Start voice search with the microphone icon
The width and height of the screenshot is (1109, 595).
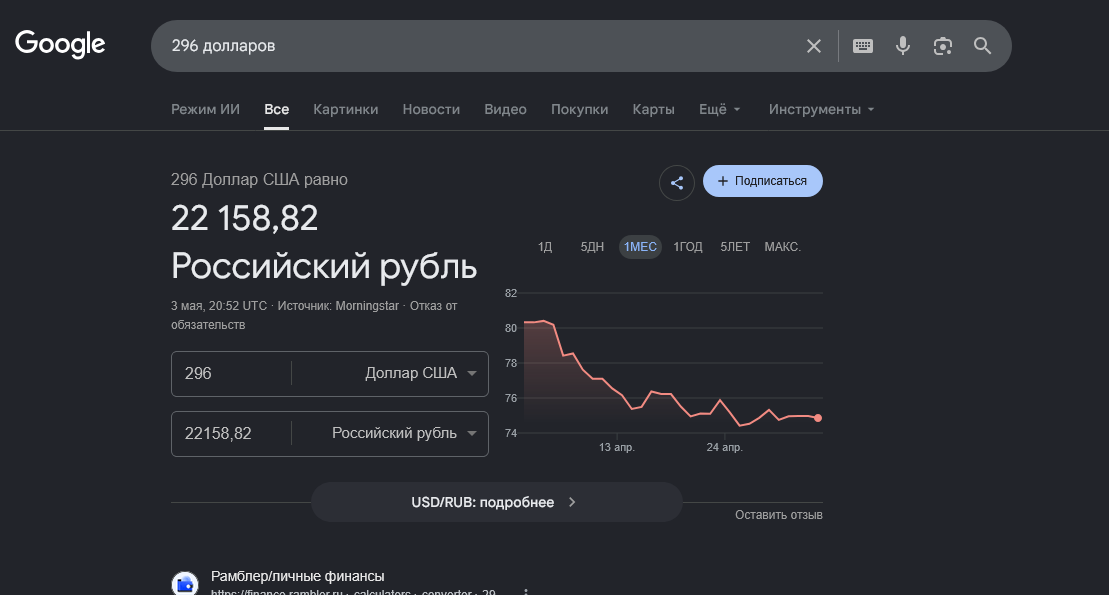pyautogui.click(x=902, y=46)
